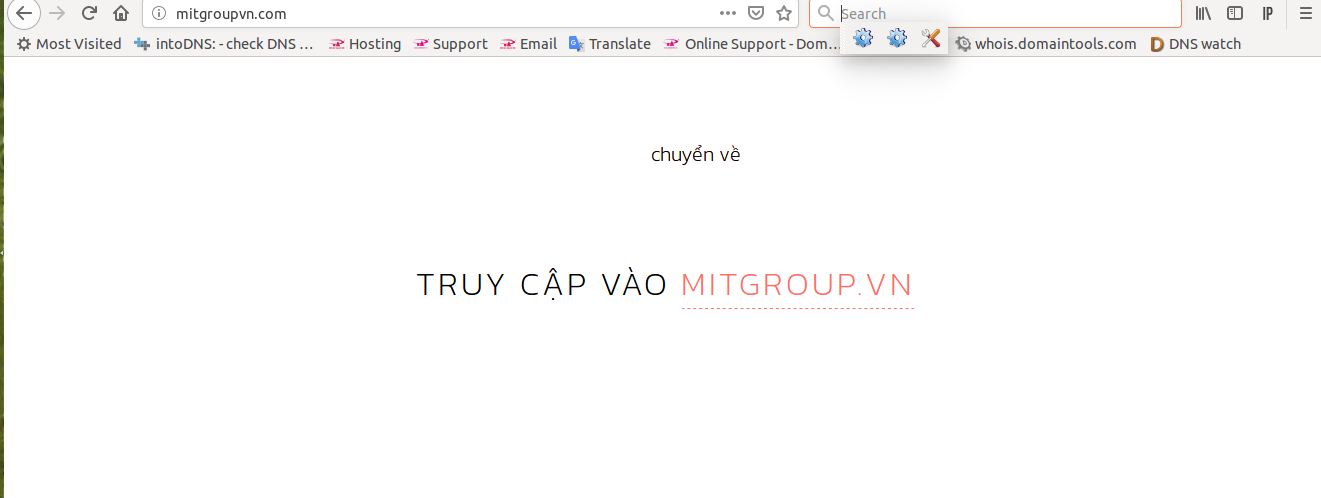
Task: Open the Firefox hamburger menu
Action: 1304,14
